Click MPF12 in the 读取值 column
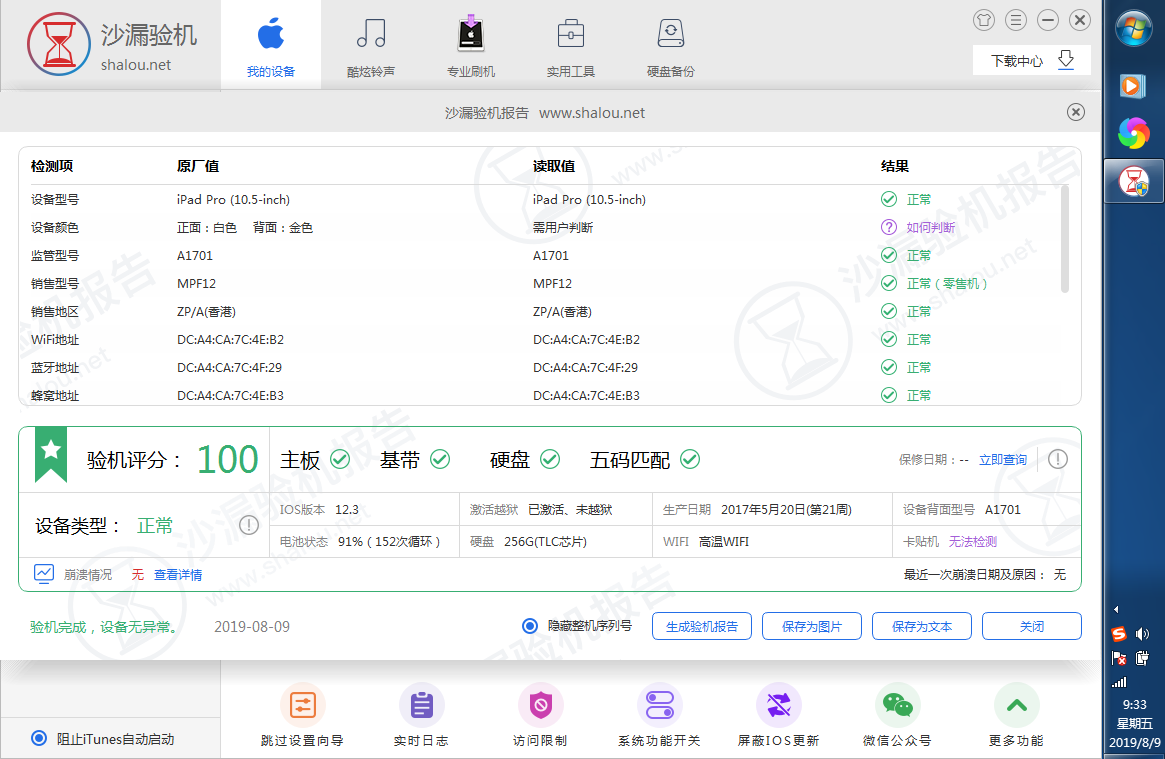1165x759 pixels. [552, 283]
